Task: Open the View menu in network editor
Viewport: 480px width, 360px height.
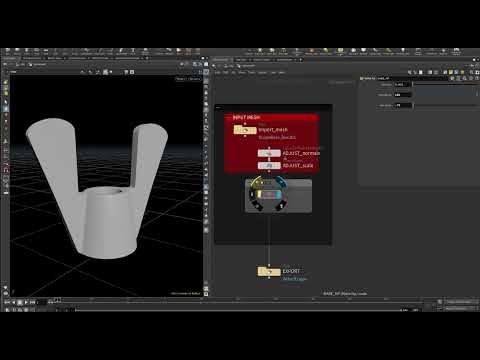Action: [242, 72]
